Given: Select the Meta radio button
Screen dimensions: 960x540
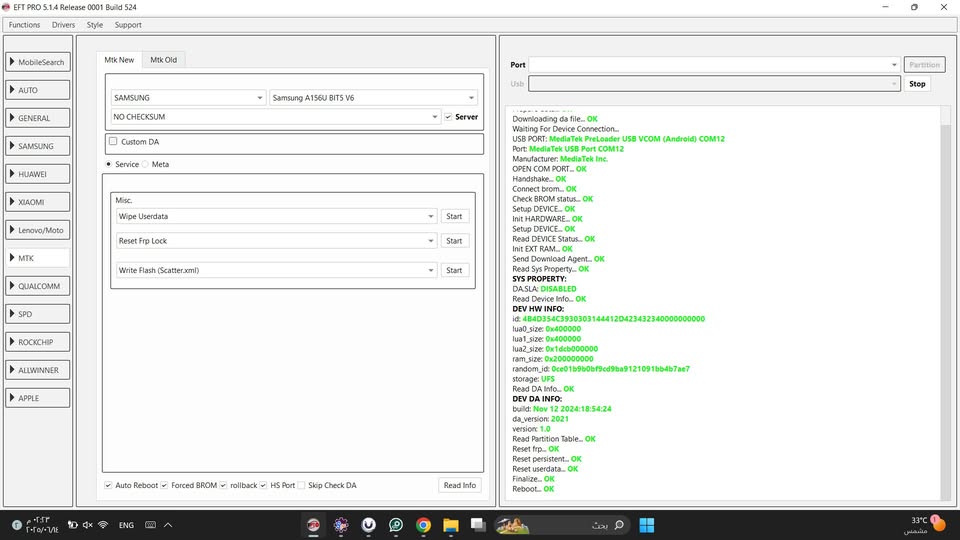Looking at the screenshot, I should point(145,164).
